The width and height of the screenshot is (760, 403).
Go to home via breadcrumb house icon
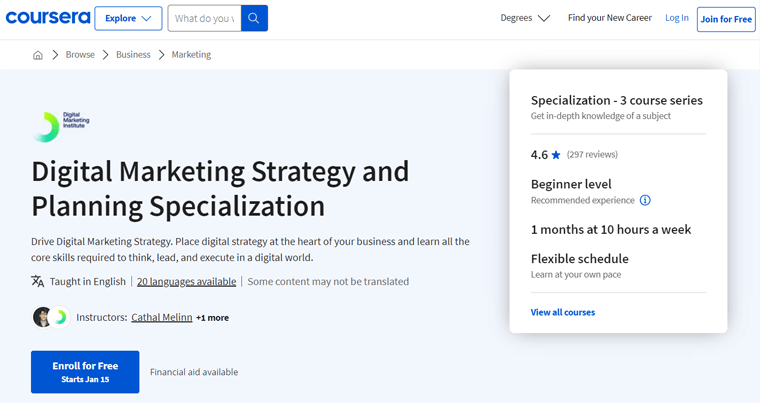coord(38,55)
